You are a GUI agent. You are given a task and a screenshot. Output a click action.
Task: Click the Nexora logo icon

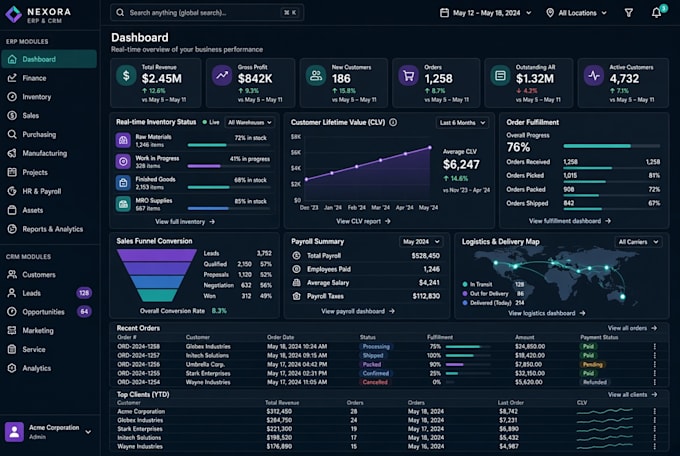(x=13, y=14)
